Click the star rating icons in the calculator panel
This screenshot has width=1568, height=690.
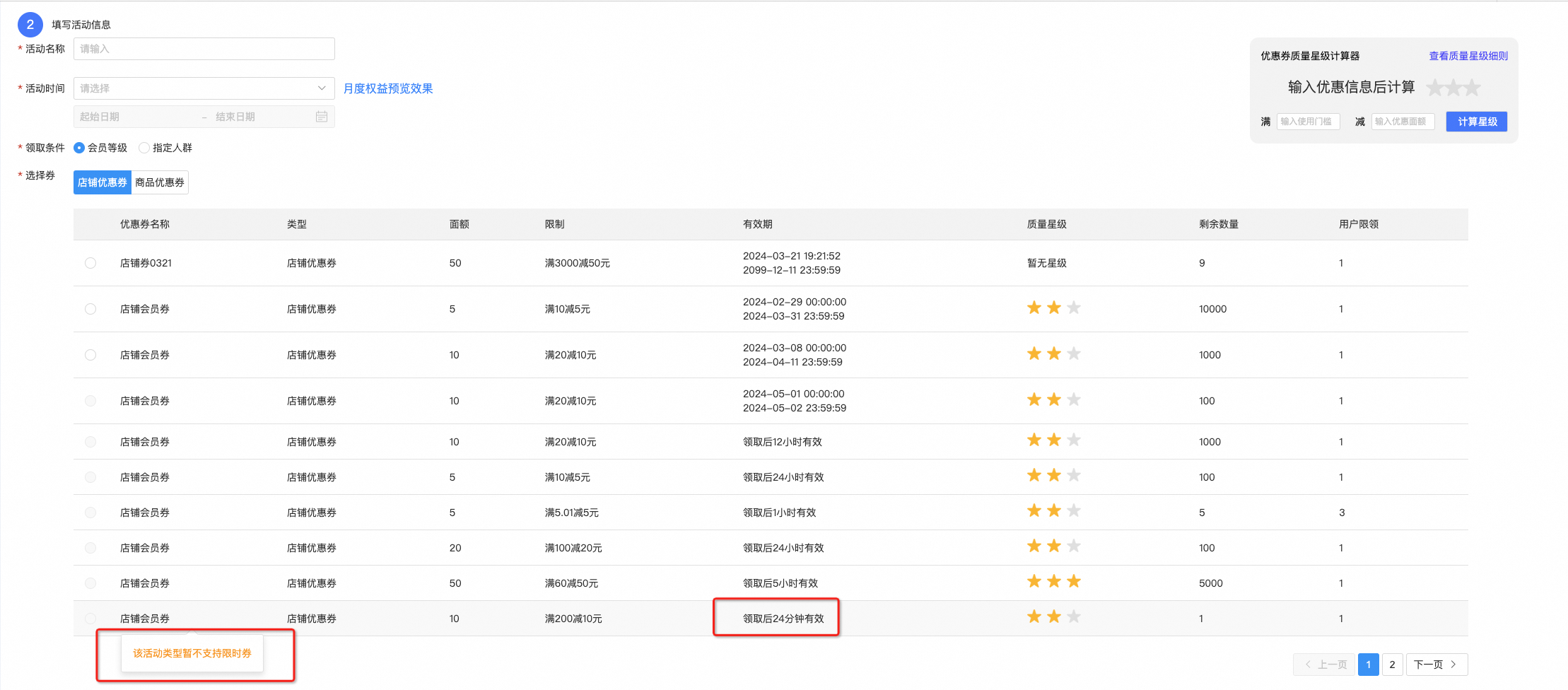(x=1453, y=88)
